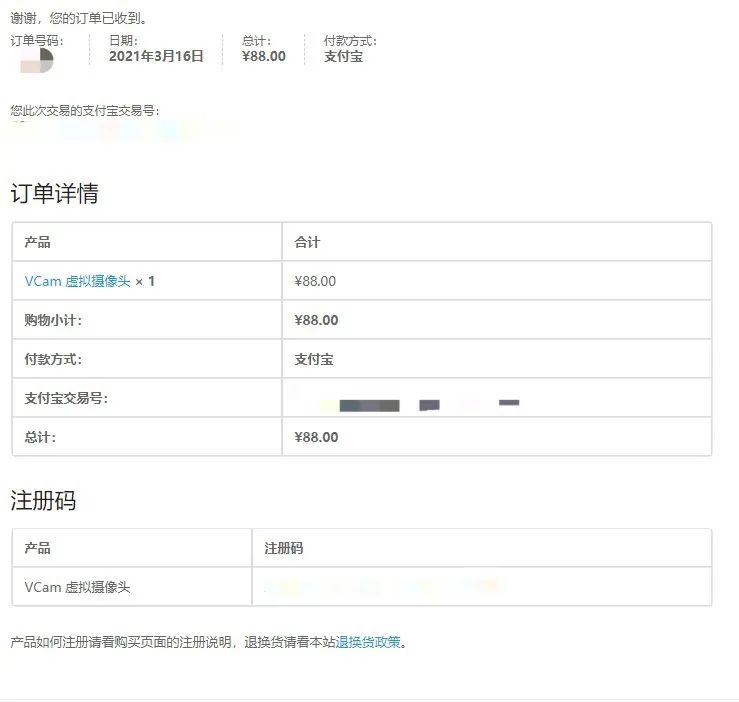Screen dimensions: 739x702
Task: Click the 订单详情 heading
Action: click(55, 193)
